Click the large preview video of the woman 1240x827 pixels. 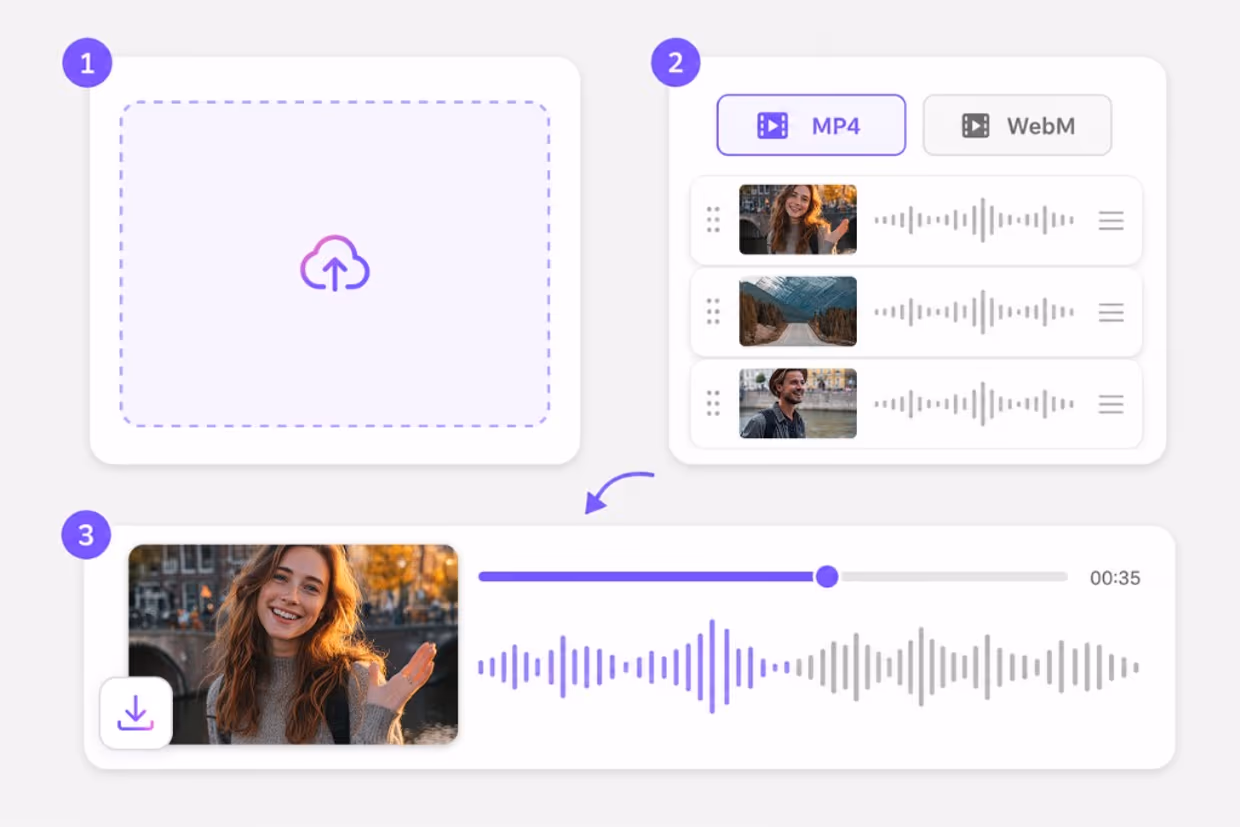[x=293, y=644]
